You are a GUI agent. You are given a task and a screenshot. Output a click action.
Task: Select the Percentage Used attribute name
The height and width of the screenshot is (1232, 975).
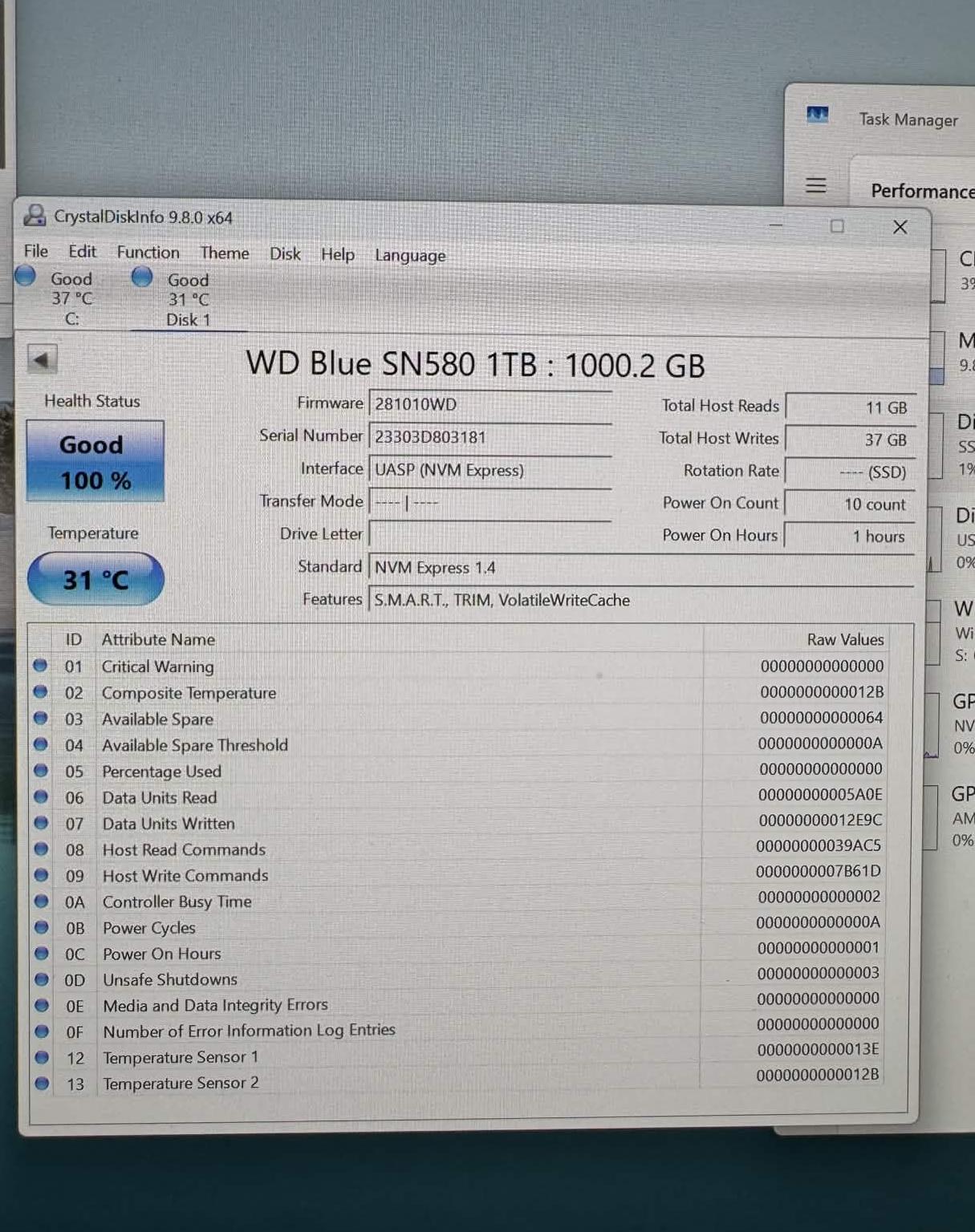tap(161, 772)
